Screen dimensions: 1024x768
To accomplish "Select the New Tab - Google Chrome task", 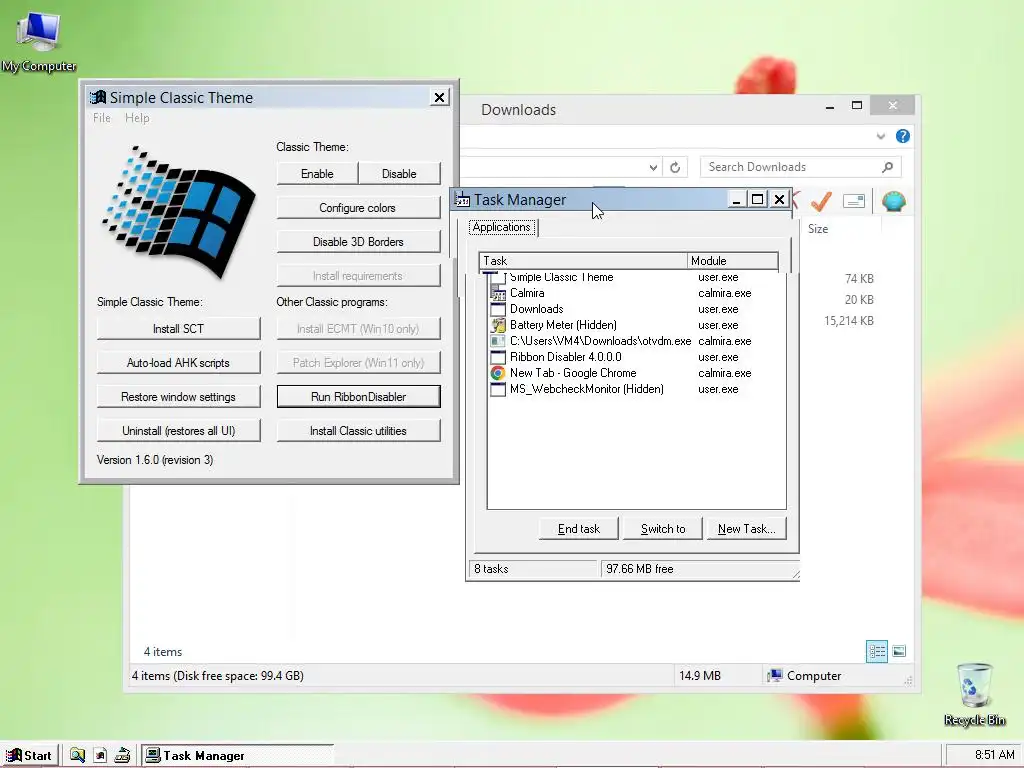I will click(637, 373).
